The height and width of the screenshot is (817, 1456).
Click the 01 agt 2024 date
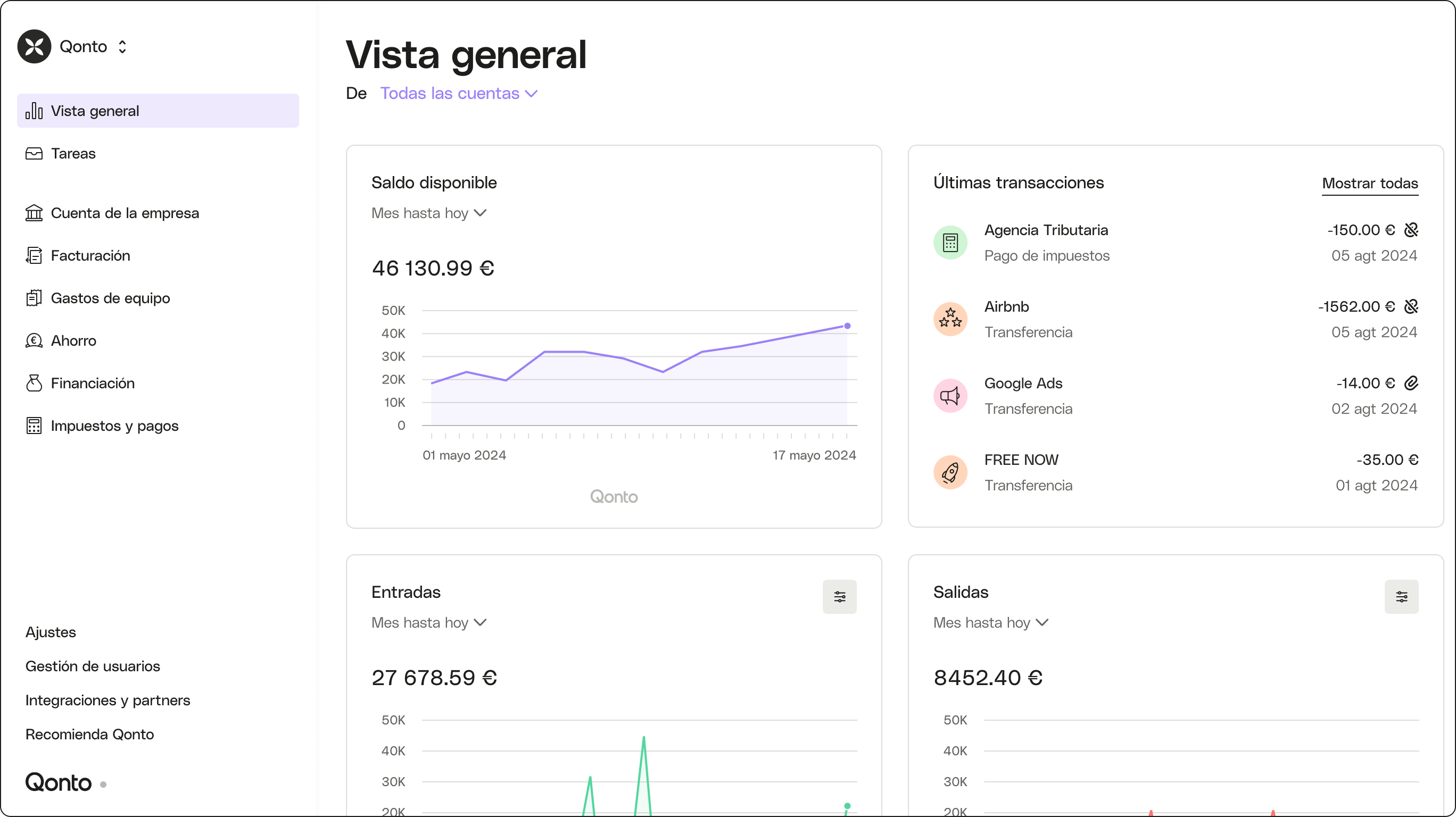point(1376,485)
